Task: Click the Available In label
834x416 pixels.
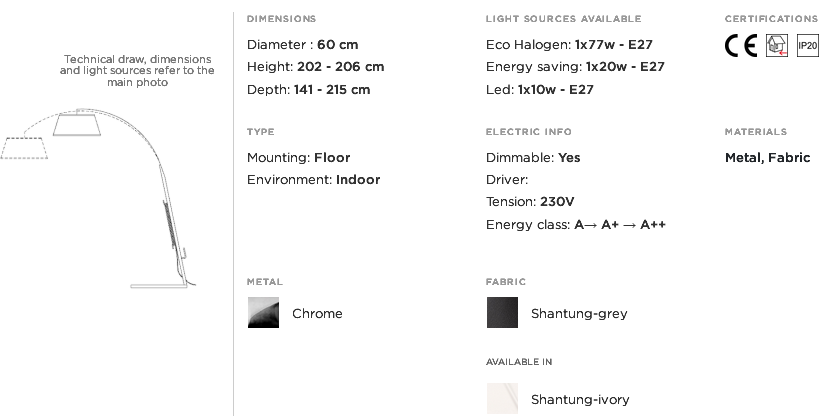Action: 519,362
